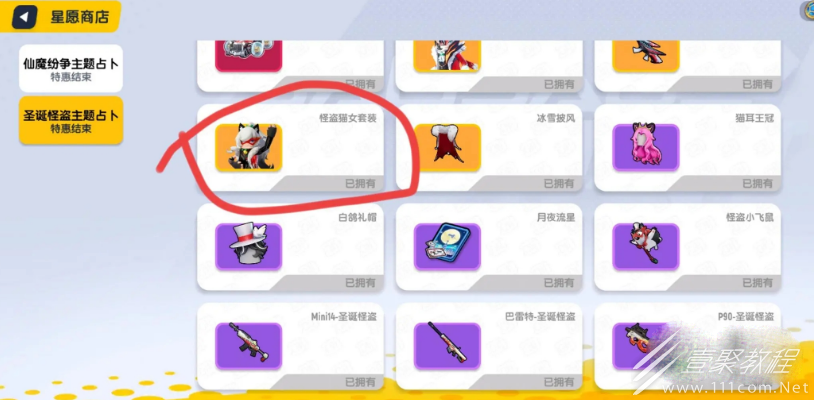Select the 白鸽礼帽 top hat icon

coord(249,247)
